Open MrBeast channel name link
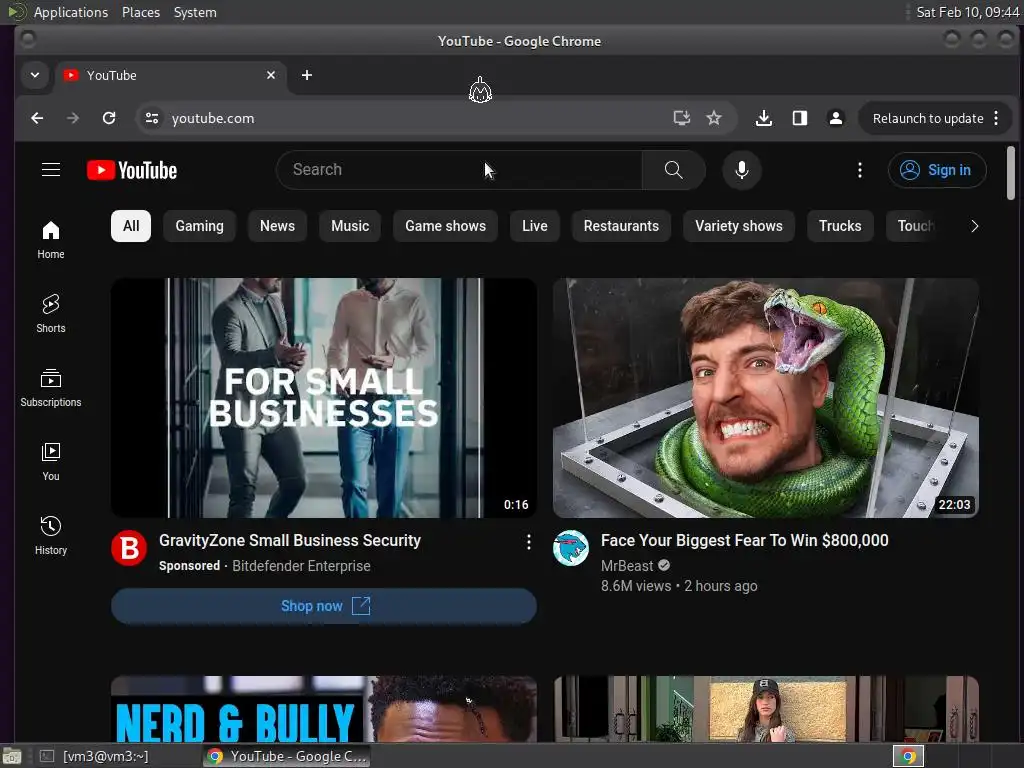The image size is (1024, 768). coord(627,566)
